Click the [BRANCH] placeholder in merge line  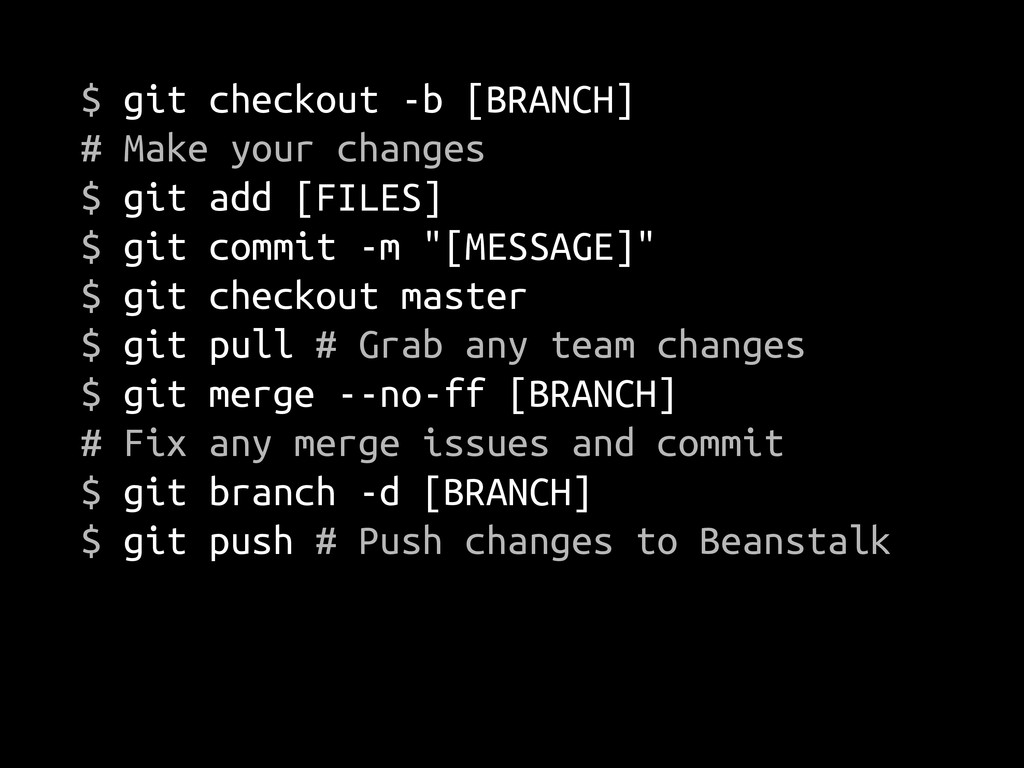(x=592, y=394)
